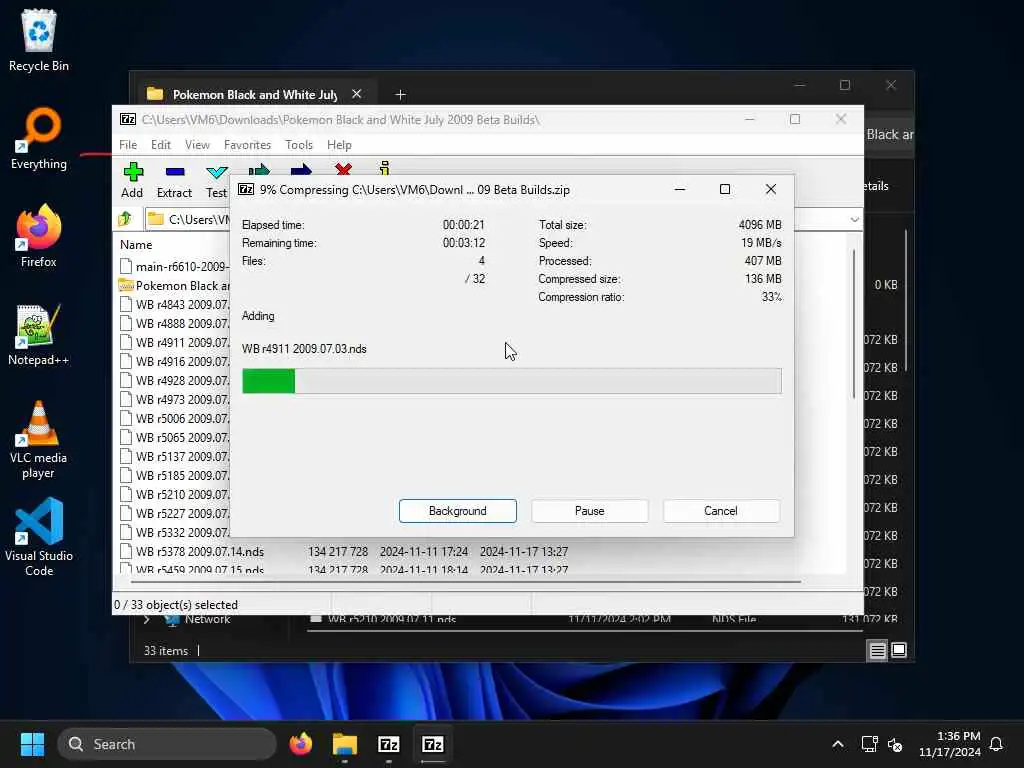This screenshot has width=1024, height=768.
Task: Close the Pokemon Black and White Explorer tab
Action: click(357, 94)
